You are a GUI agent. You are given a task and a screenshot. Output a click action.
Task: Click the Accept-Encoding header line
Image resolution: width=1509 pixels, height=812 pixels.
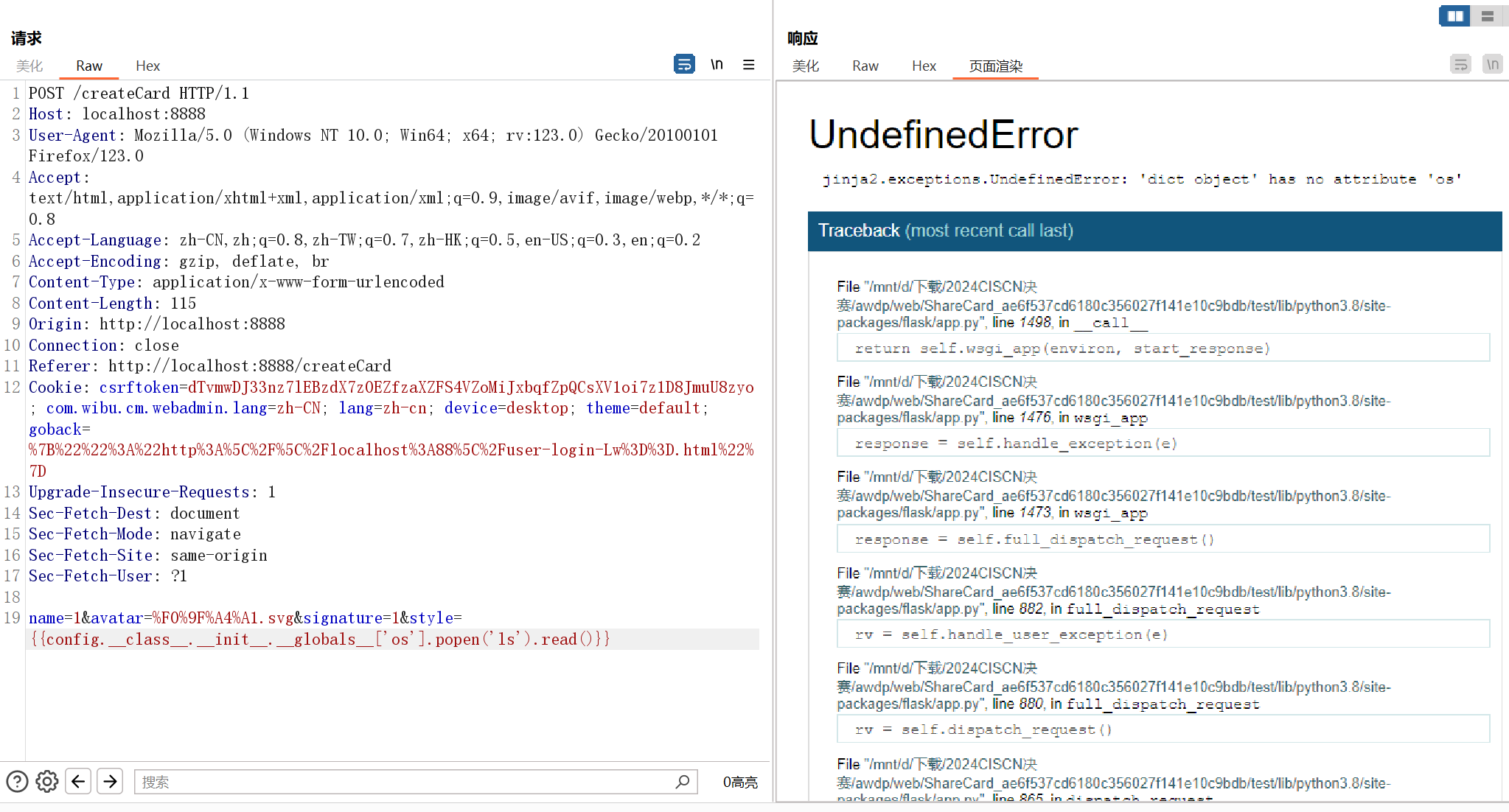179,262
